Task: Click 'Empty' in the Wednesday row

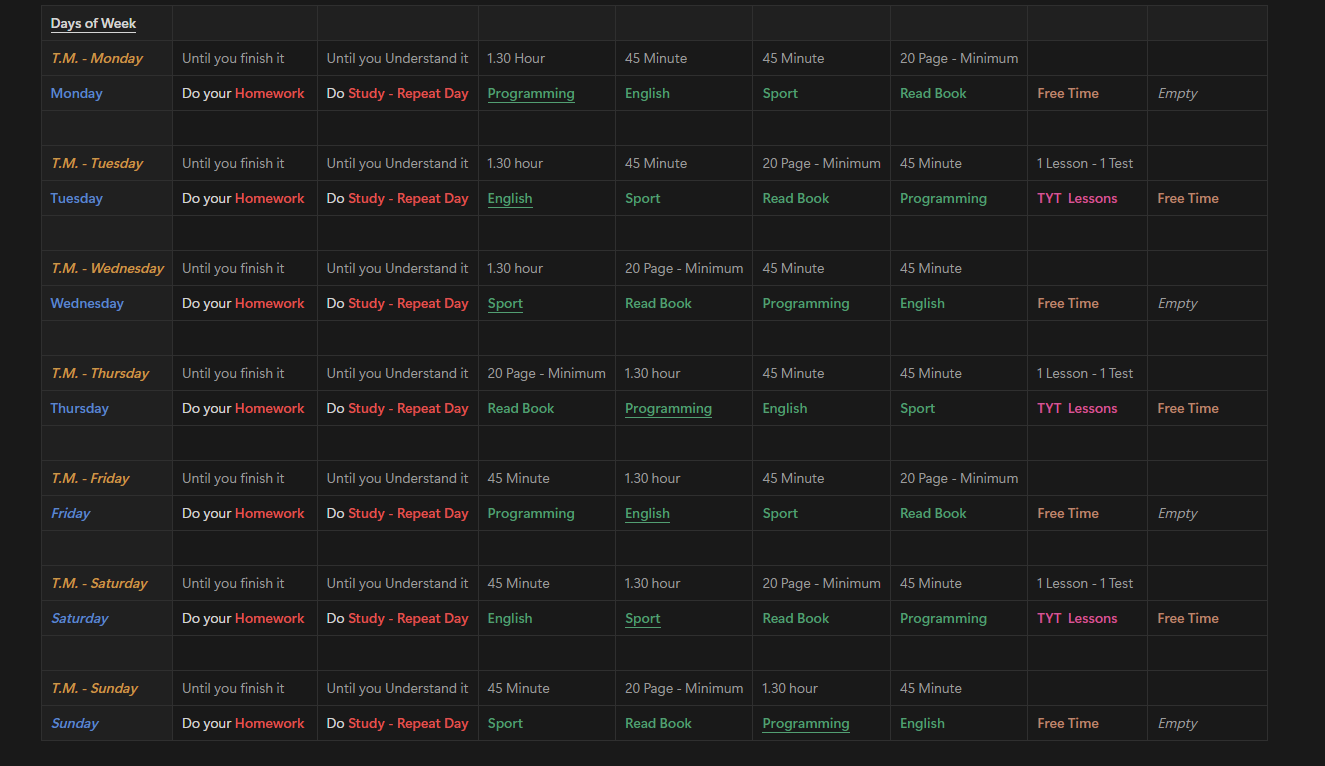Action: [x=1177, y=303]
